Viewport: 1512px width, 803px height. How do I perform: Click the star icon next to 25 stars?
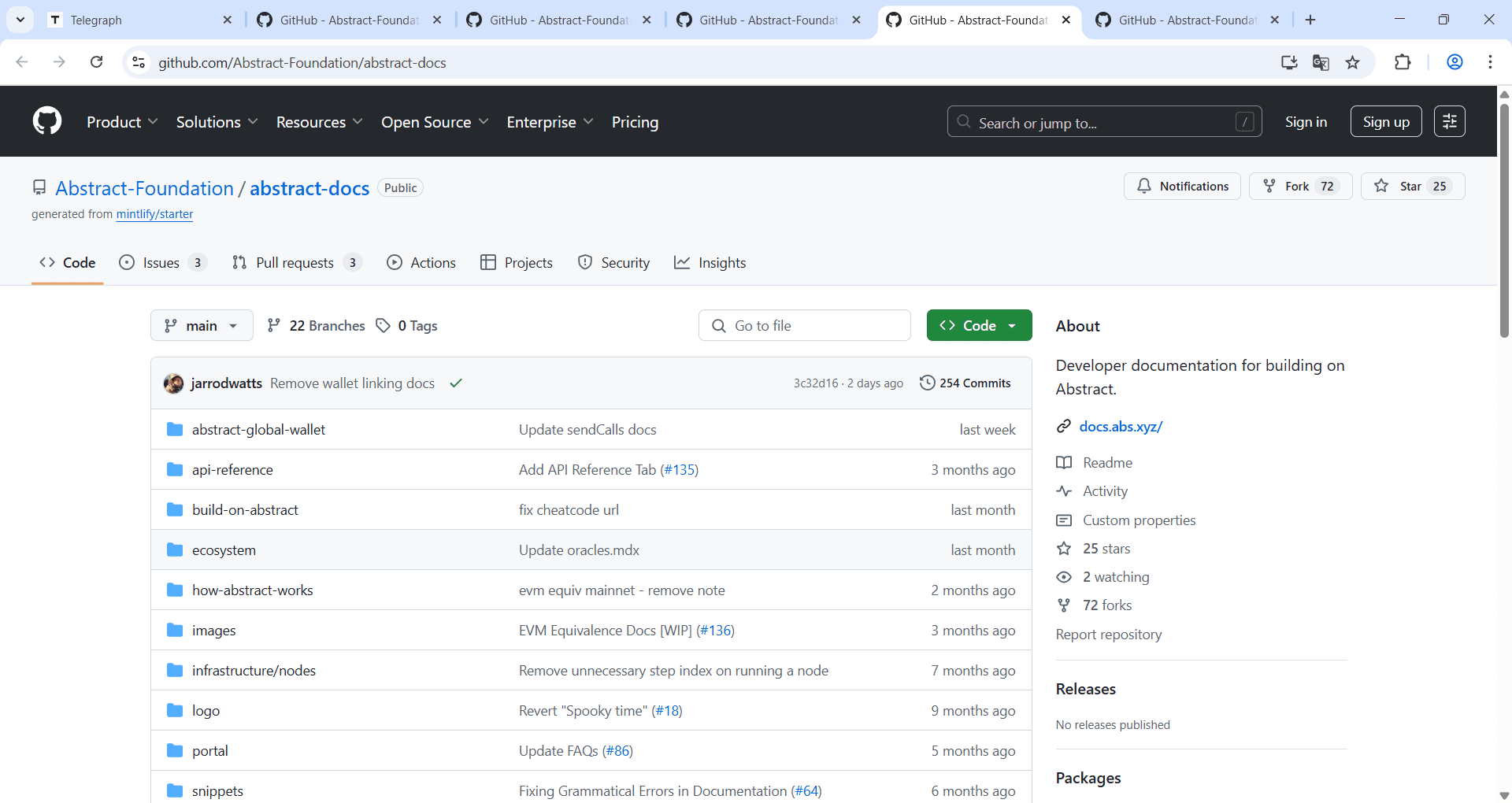[x=1064, y=549]
